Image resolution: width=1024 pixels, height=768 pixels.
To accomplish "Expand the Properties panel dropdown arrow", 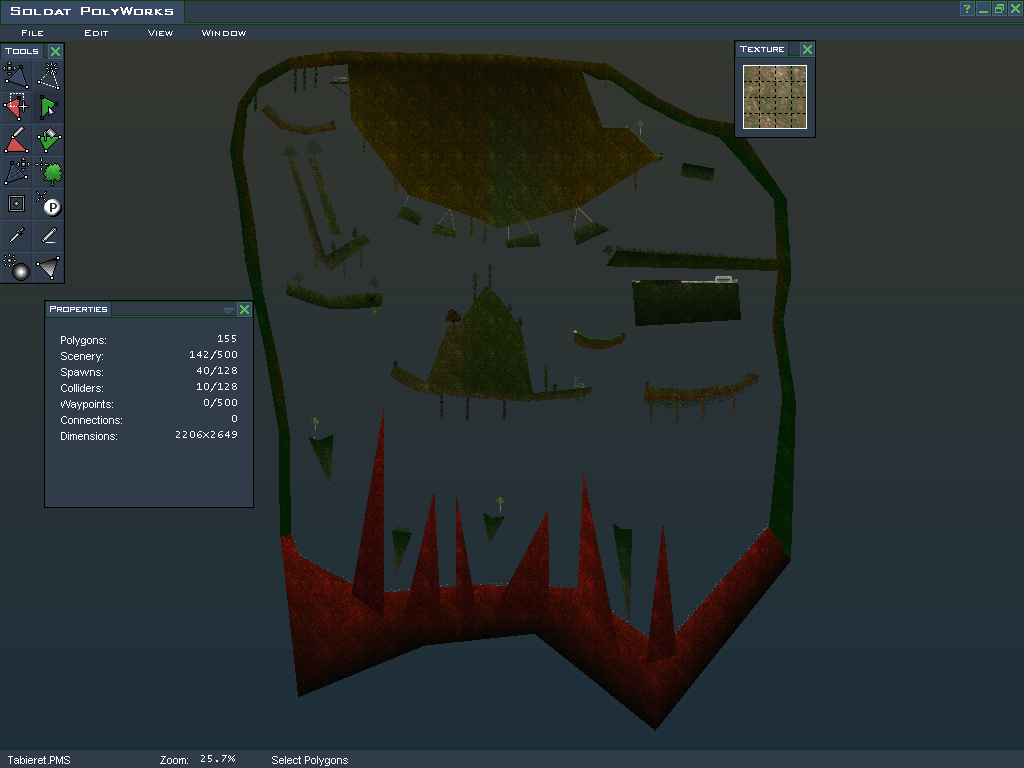I will [228, 310].
